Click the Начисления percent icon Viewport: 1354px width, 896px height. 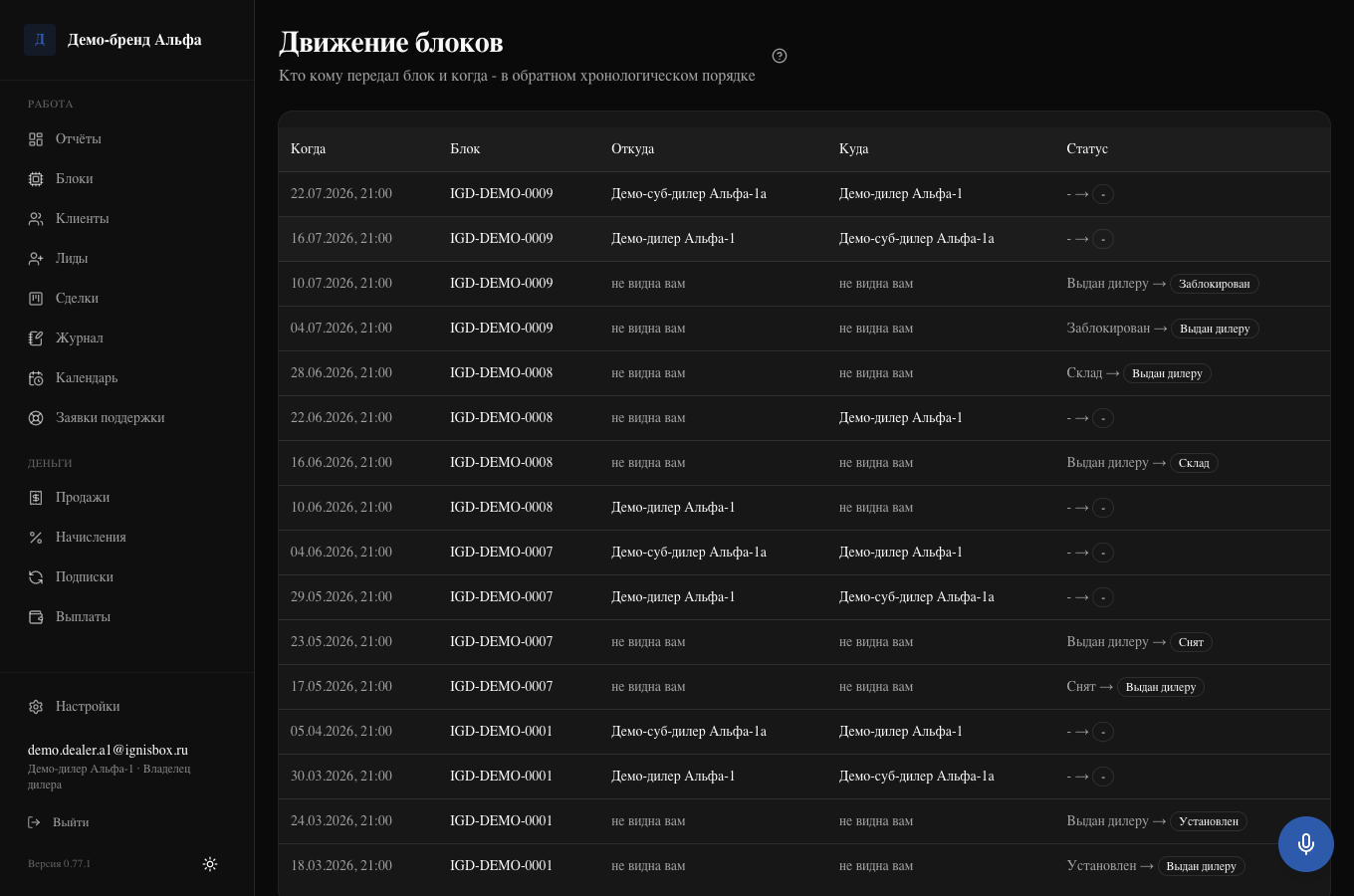pyautogui.click(x=36, y=538)
